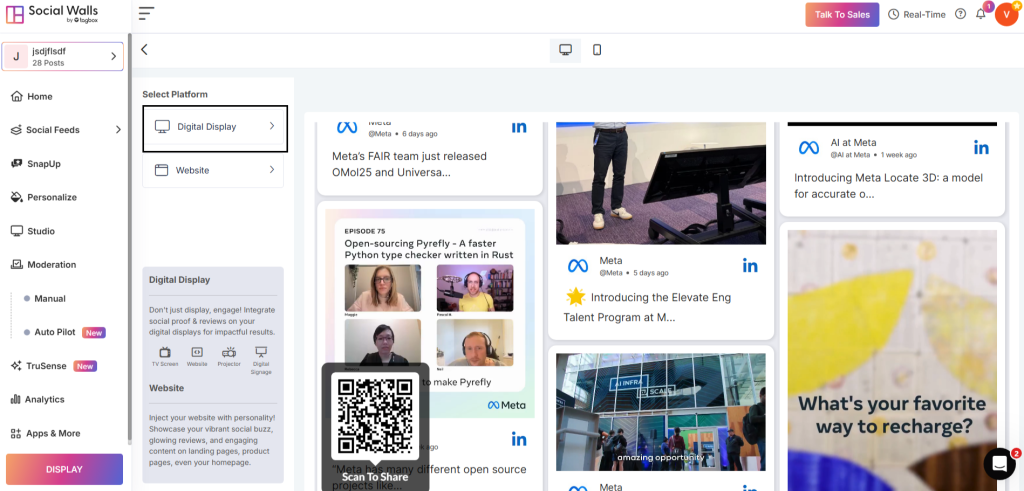
Task: Go back using the left arrow icon
Action: point(144,50)
